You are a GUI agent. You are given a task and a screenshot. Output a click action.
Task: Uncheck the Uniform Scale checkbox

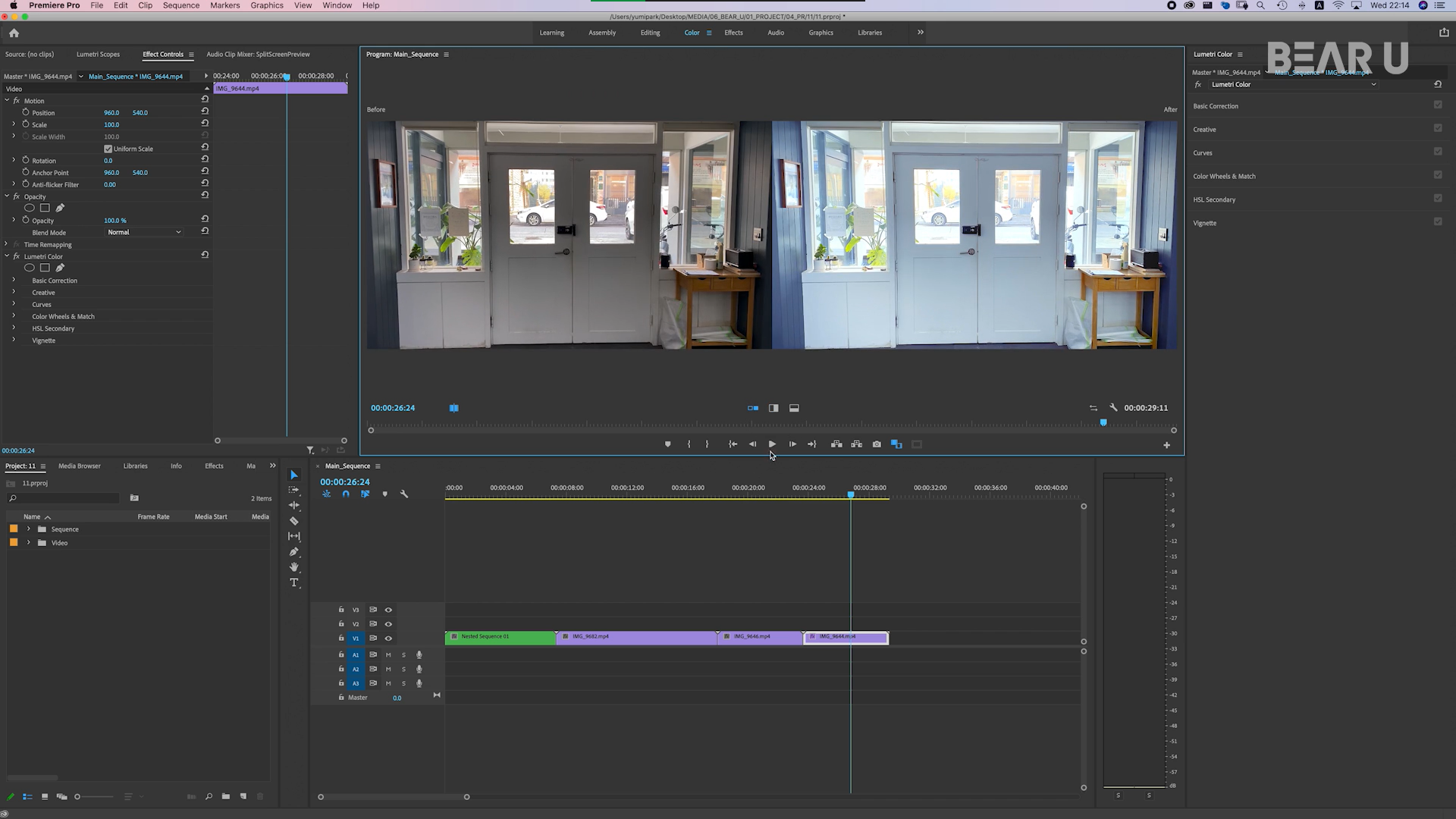click(x=108, y=149)
